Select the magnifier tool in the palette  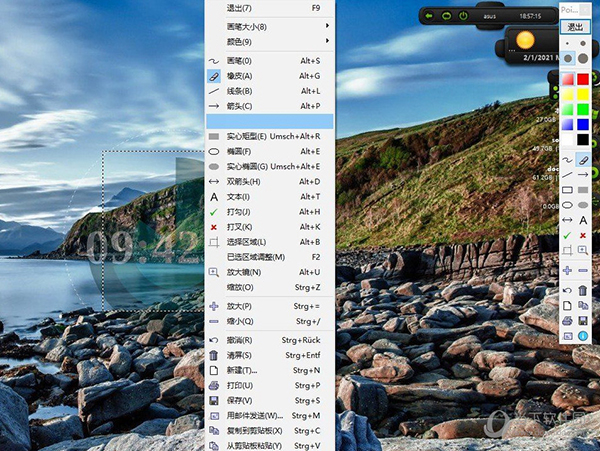[583, 249]
